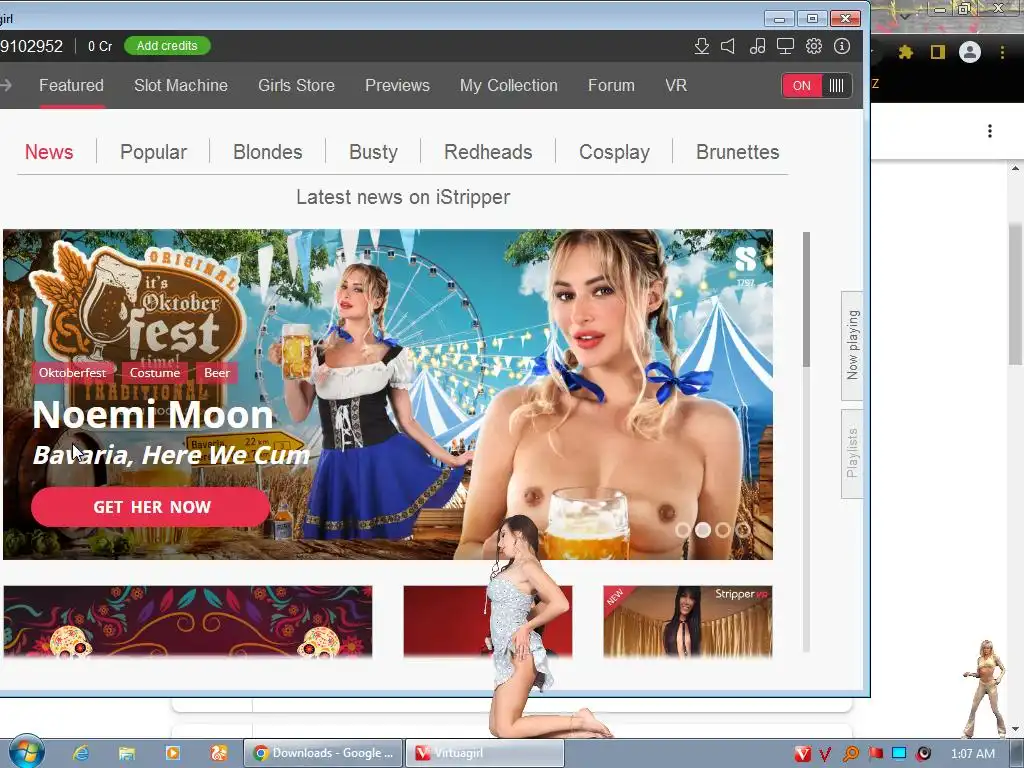Click the Oktoberfest tag
The height and width of the screenshot is (768, 1024).
tap(72, 373)
